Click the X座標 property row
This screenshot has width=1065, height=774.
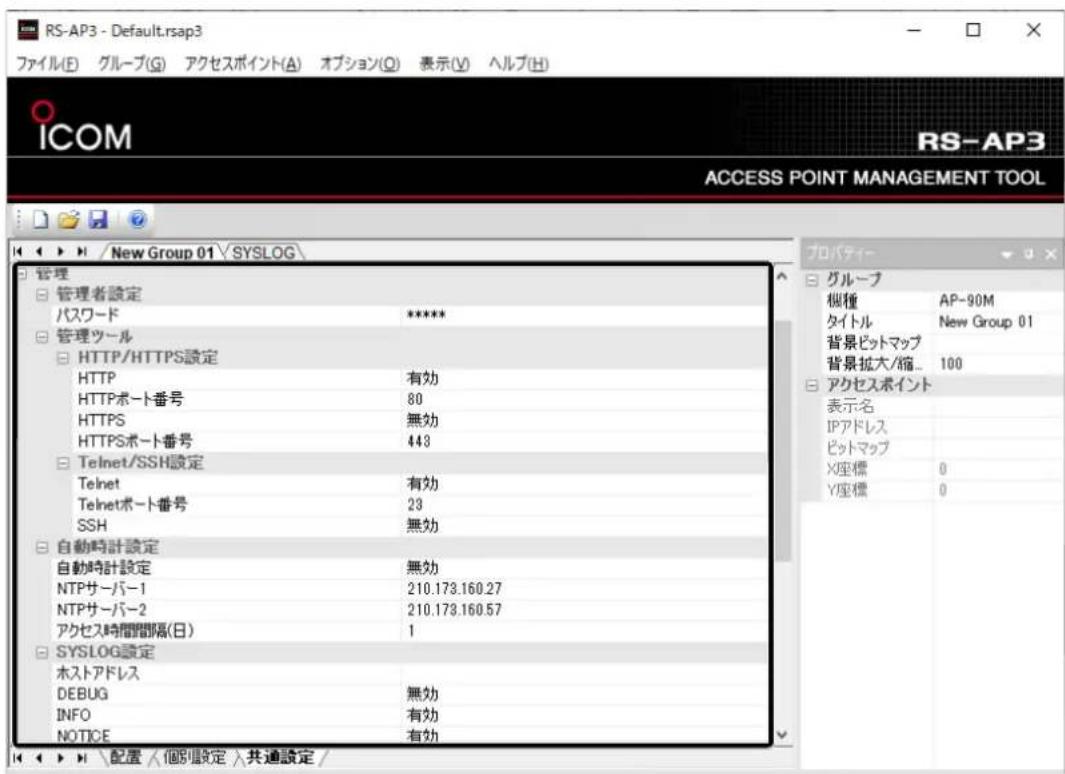pyautogui.click(x=943, y=469)
